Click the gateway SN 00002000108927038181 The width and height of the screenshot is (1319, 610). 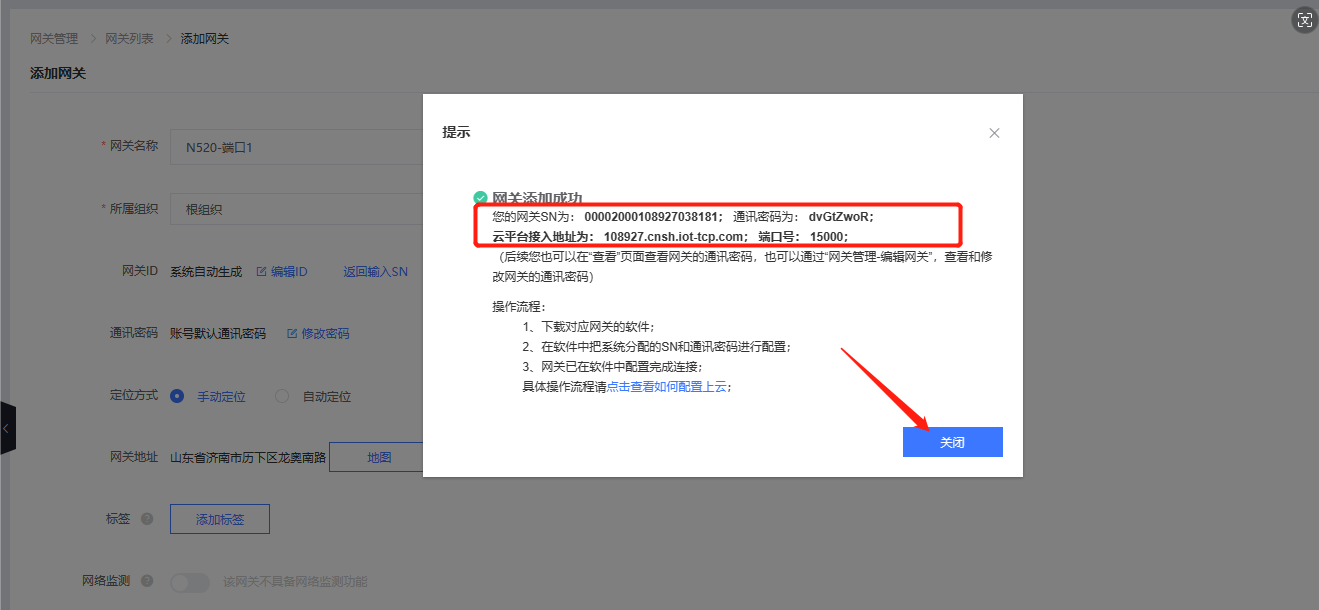(652, 217)
